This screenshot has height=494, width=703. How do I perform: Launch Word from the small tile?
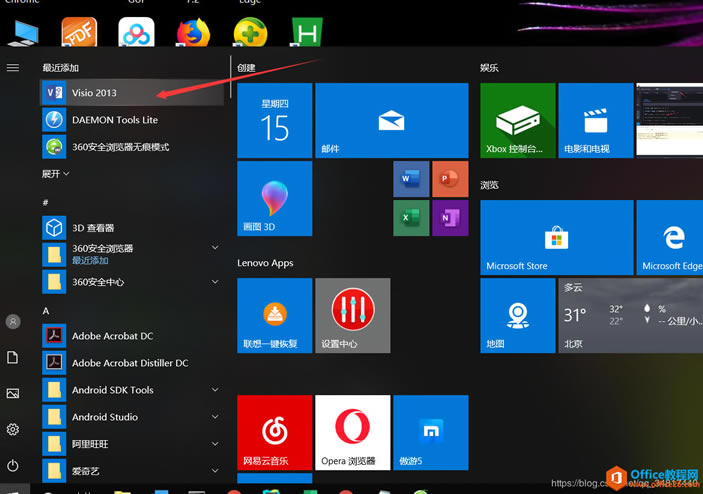[x=411, y=179]
